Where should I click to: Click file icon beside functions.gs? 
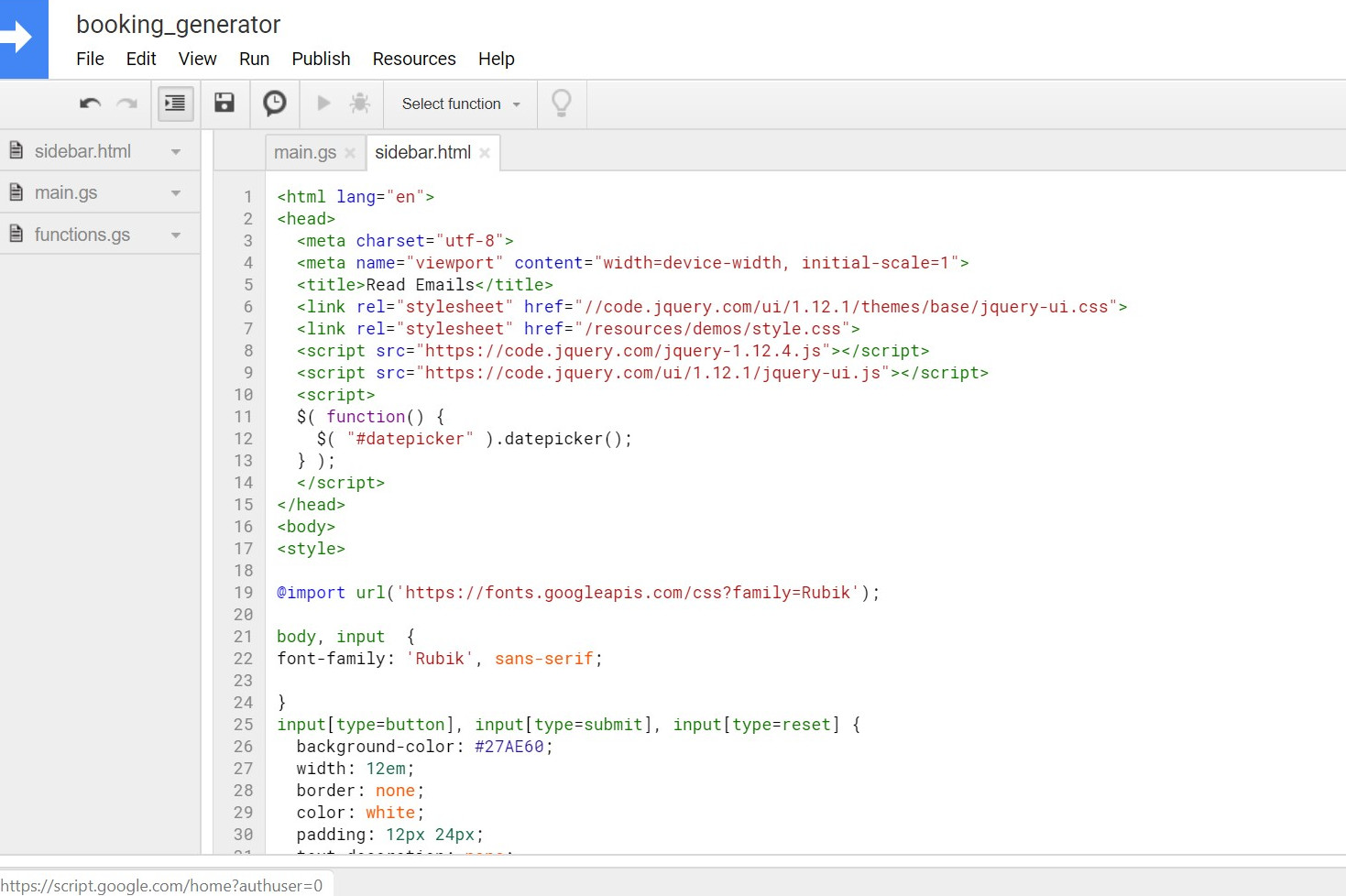click(x=16, y=234)
